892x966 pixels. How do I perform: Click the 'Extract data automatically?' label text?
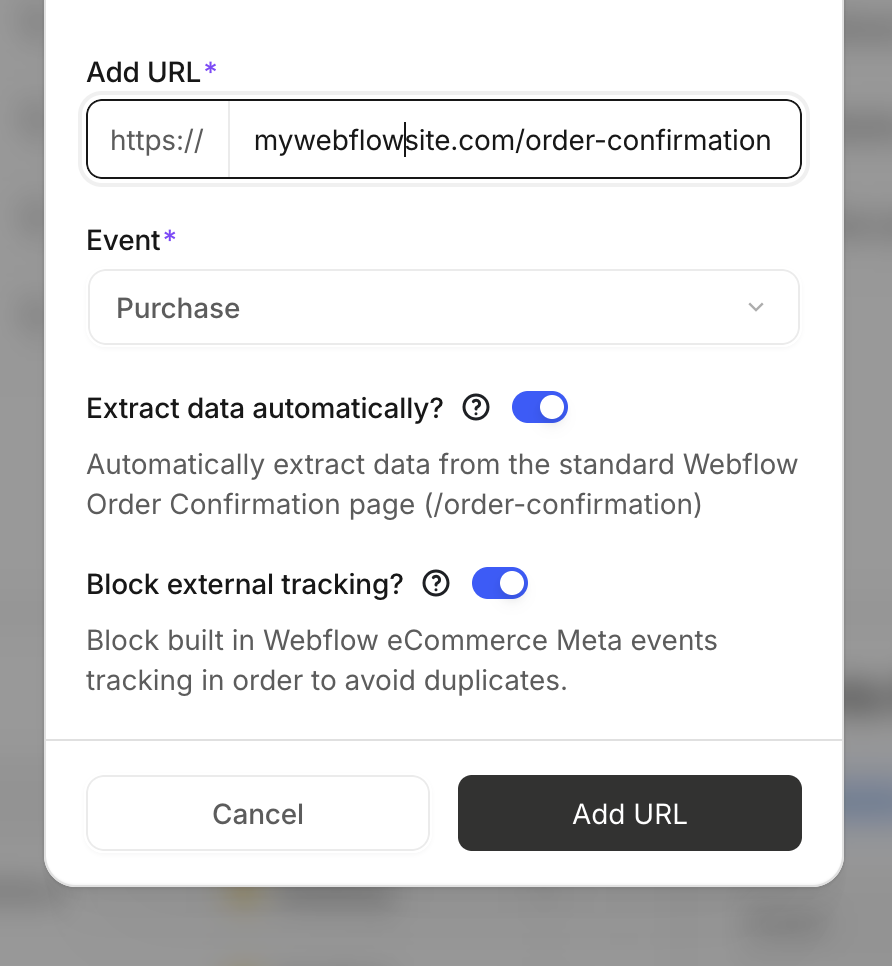[265, 408]
